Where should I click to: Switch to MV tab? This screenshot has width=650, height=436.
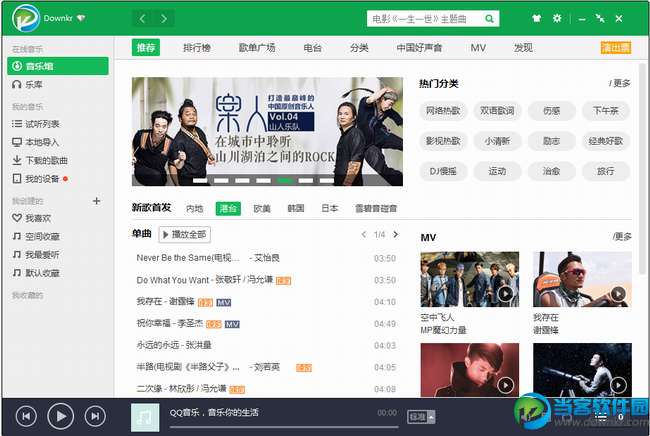tap(478, 48)
